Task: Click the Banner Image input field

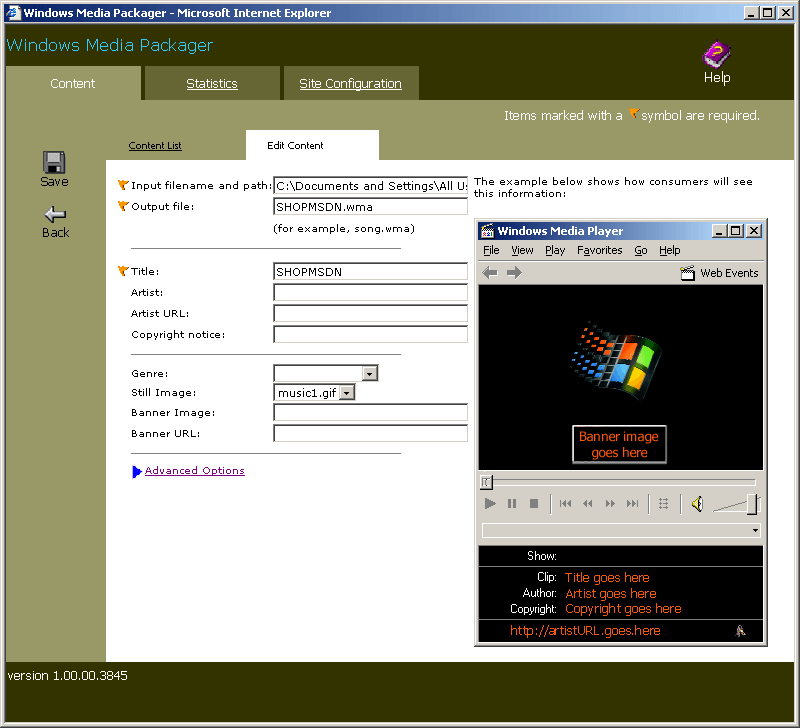Action: click(x=370, y=412)
